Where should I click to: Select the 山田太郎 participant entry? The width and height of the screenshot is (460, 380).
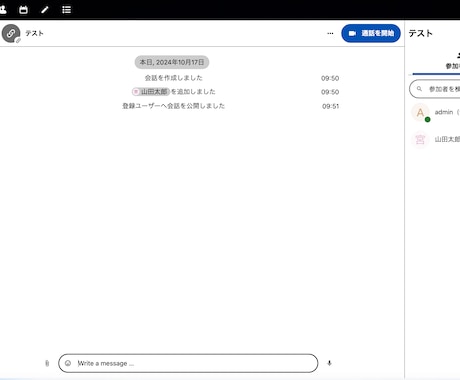point(435,139)
